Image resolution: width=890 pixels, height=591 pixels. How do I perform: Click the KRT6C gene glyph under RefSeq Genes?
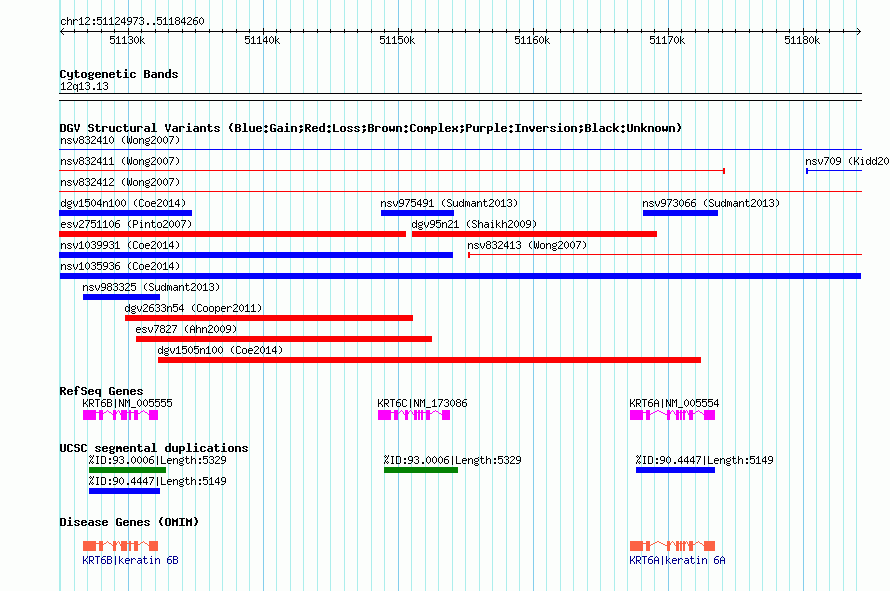414,415
